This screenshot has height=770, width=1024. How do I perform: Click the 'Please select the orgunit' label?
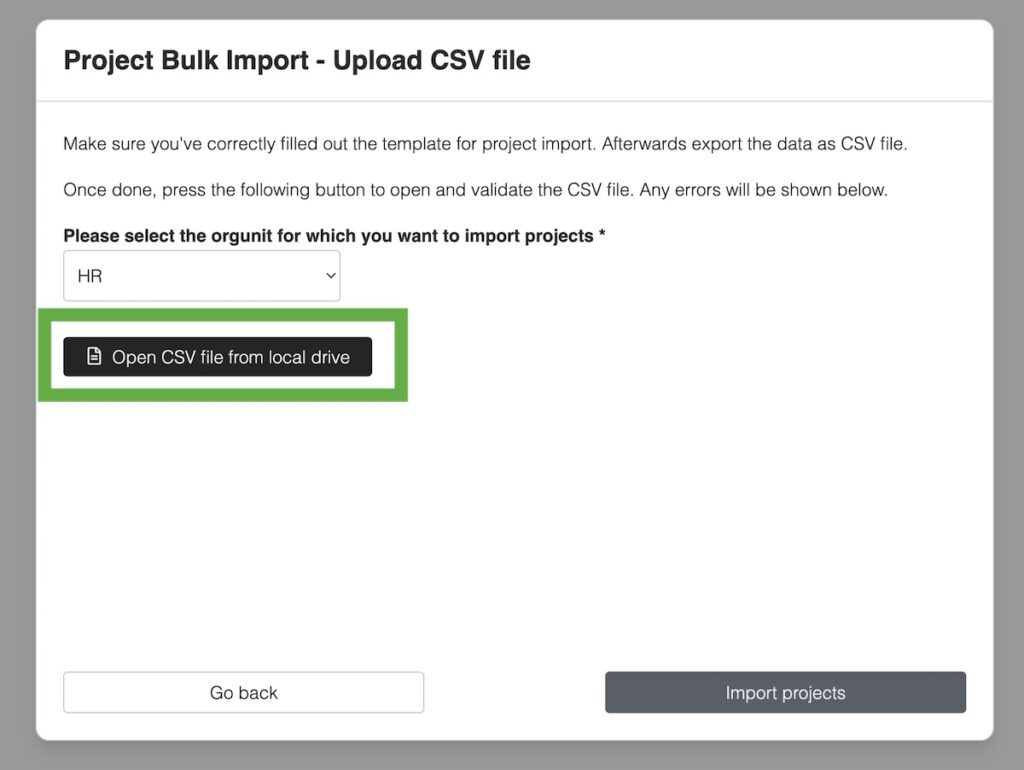pos(327,236)
